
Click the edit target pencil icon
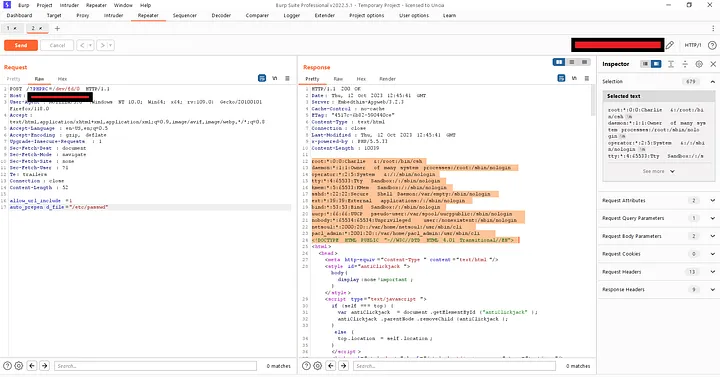tap(669, 45)
